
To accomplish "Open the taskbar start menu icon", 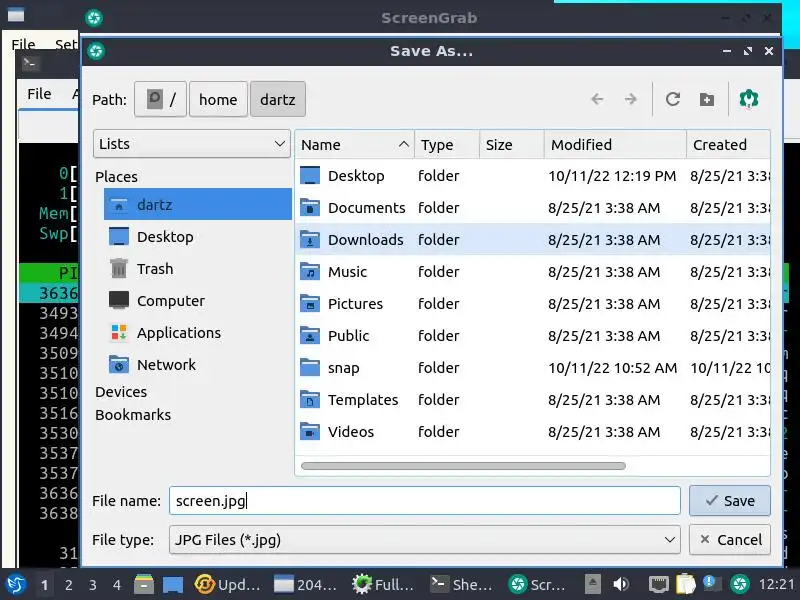I will [15, 584].
